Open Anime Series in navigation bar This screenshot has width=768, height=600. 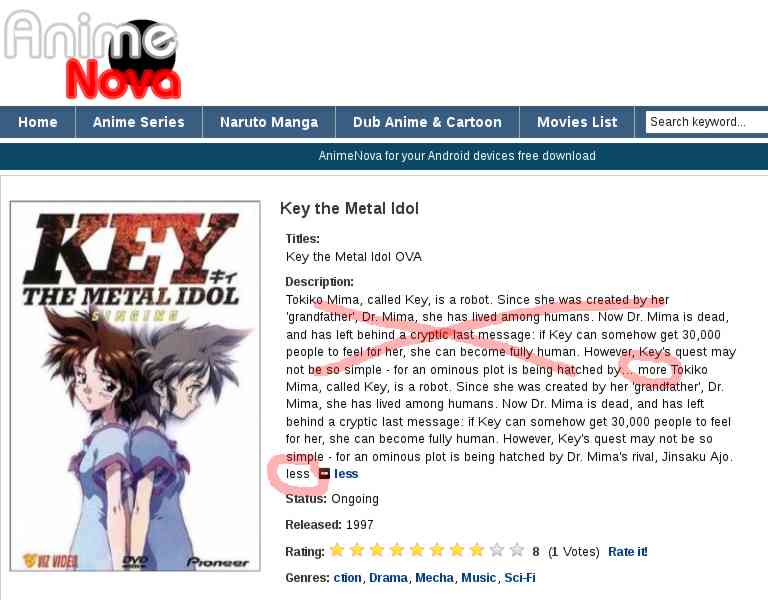pyautogui.click(x=139, y=122)
